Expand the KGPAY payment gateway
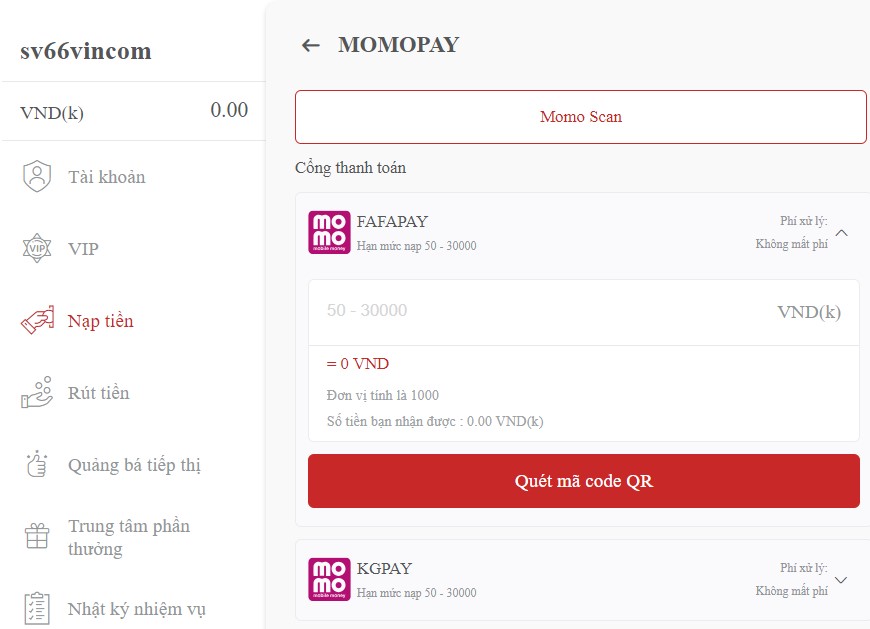This screenshot has height=629, width=870. 841,580
